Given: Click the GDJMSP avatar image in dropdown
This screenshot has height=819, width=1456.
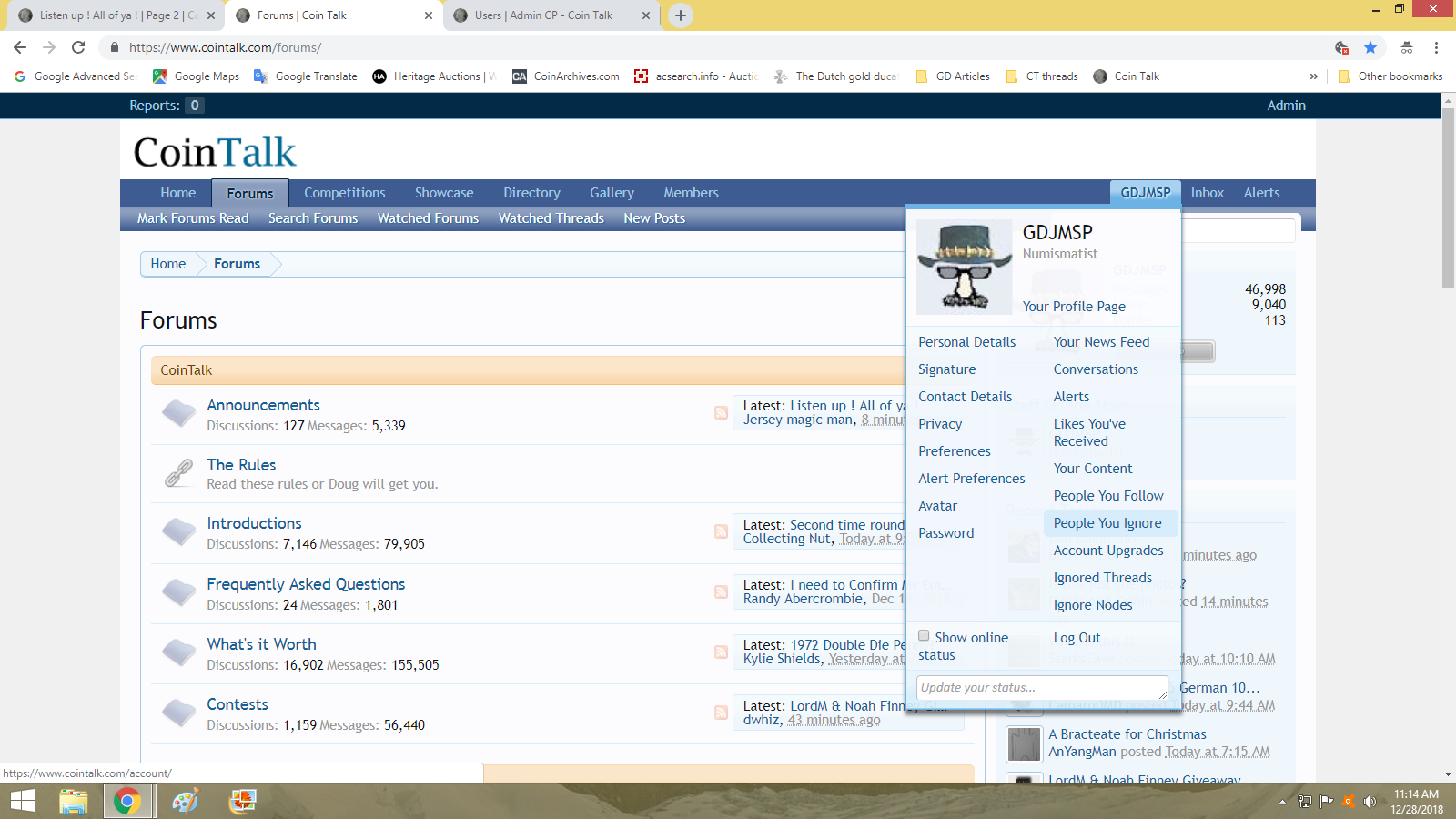Looking at the screenshot, I should point(965,267).
